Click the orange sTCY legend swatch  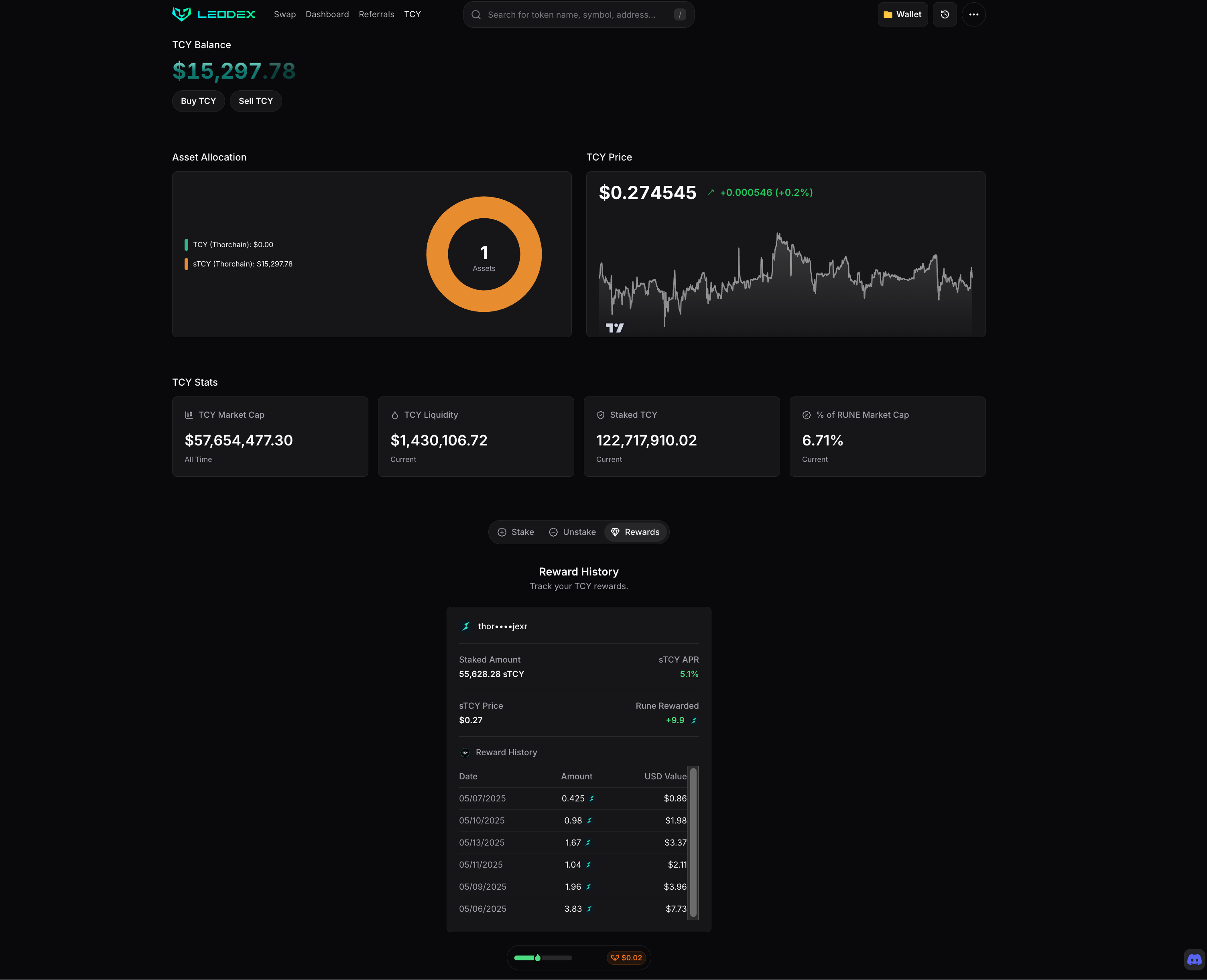186,264
